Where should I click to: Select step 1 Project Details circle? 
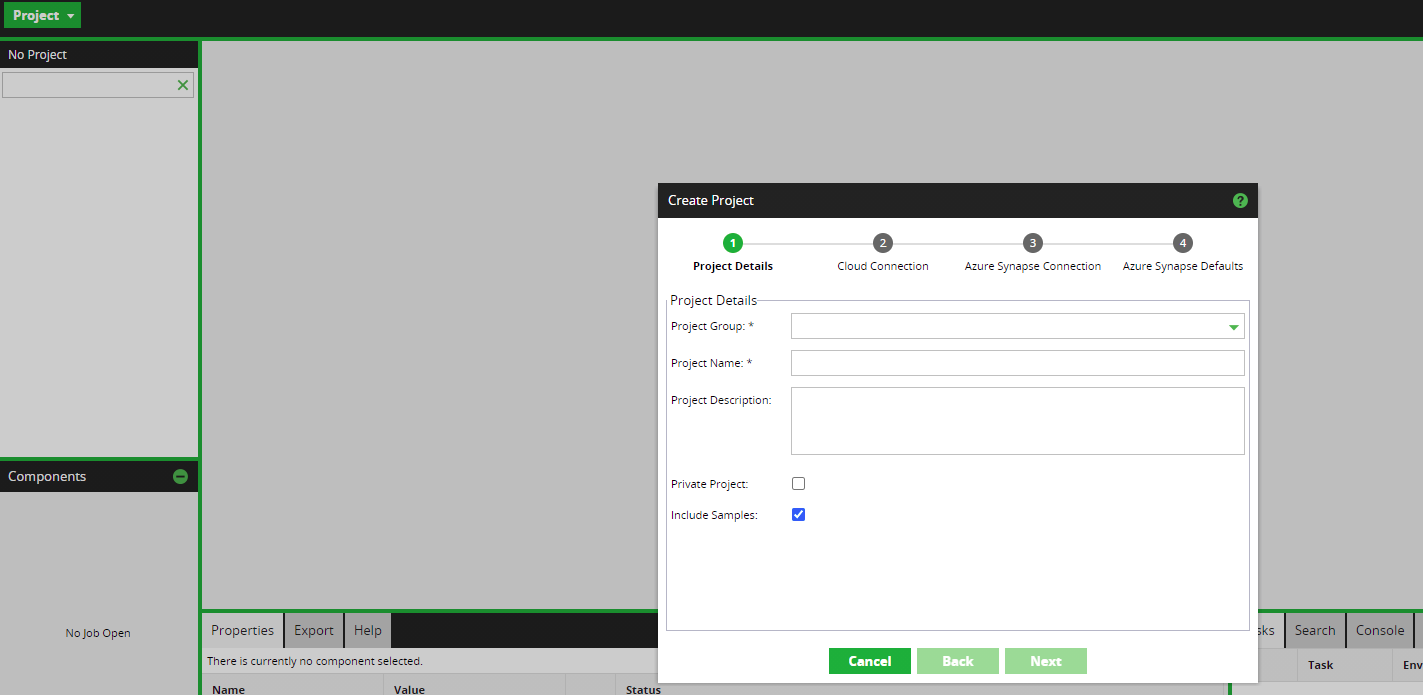tap(733, 243)
